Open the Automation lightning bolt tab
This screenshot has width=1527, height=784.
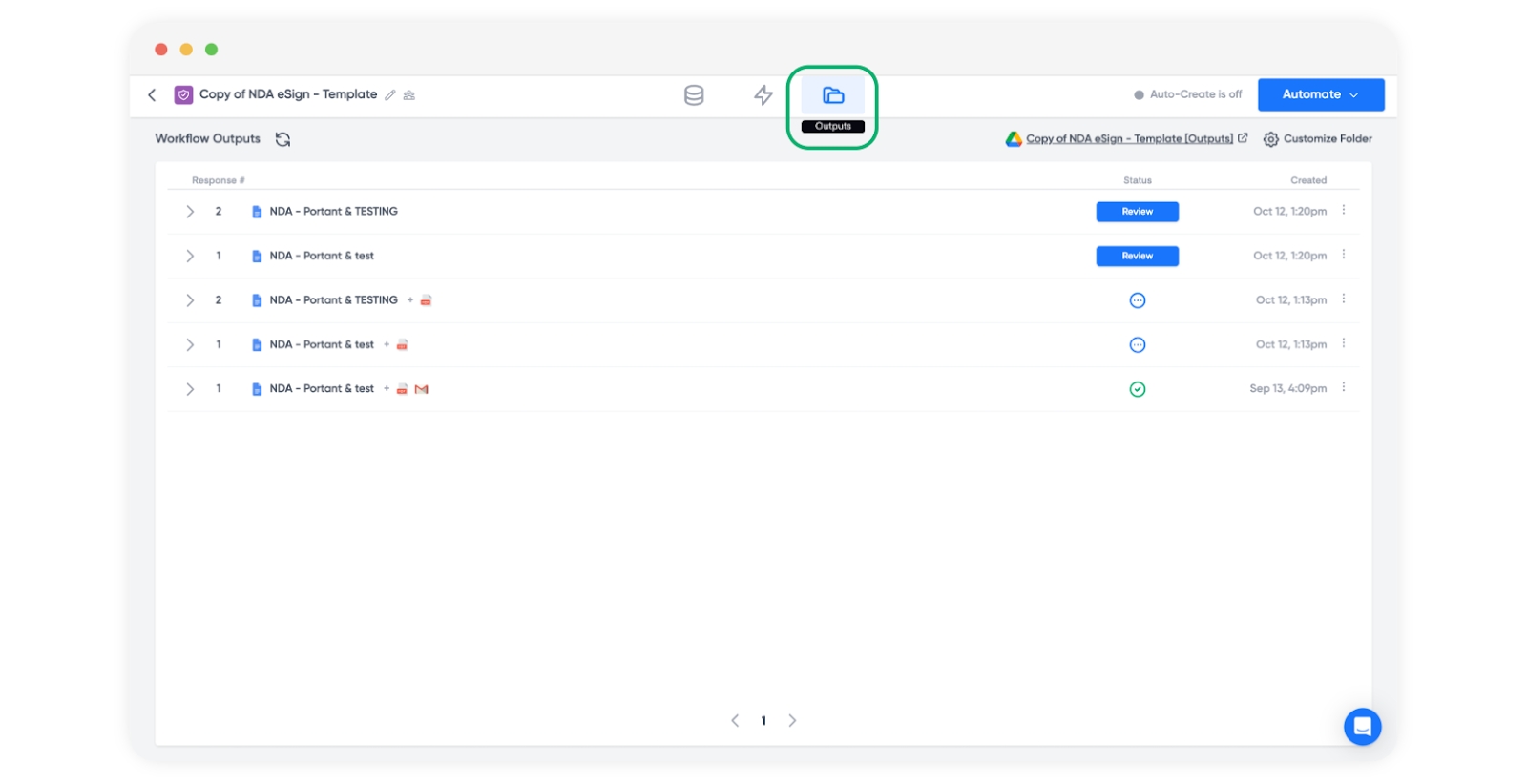(763, 95)
